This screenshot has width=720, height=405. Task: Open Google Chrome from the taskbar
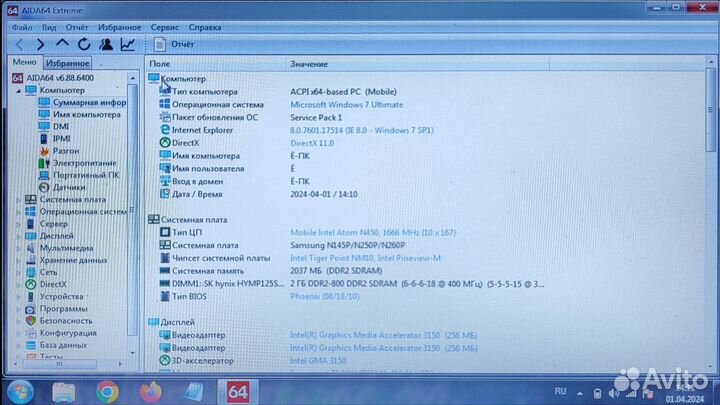click(x=107, y=392)
